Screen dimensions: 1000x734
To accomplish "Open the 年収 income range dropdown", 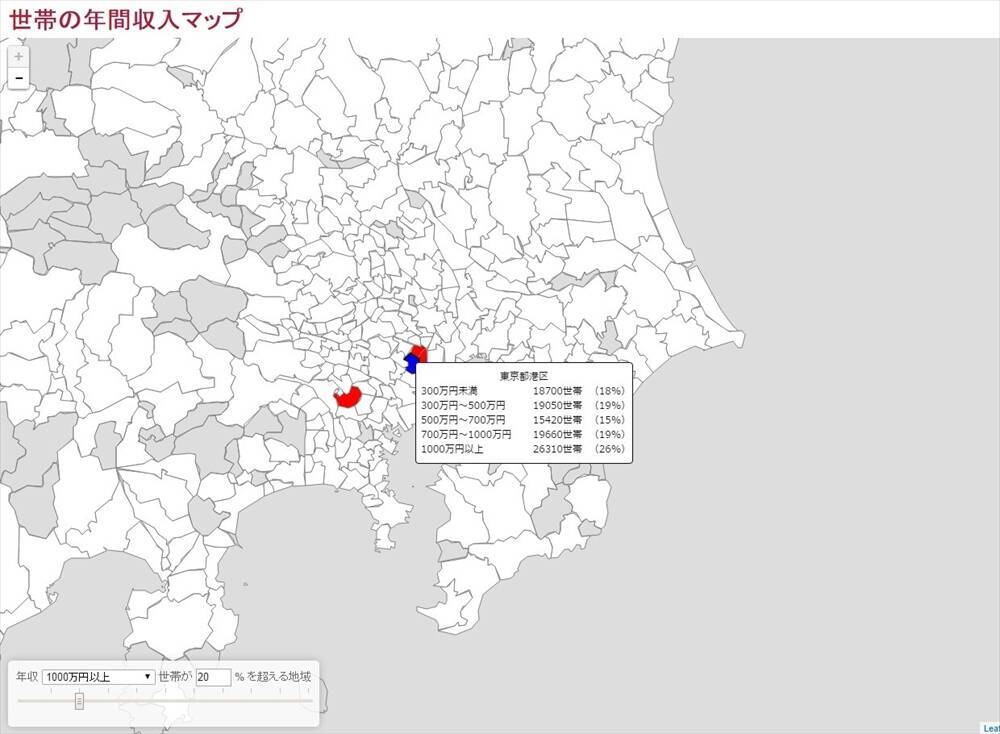I will (x=98, y=677).
